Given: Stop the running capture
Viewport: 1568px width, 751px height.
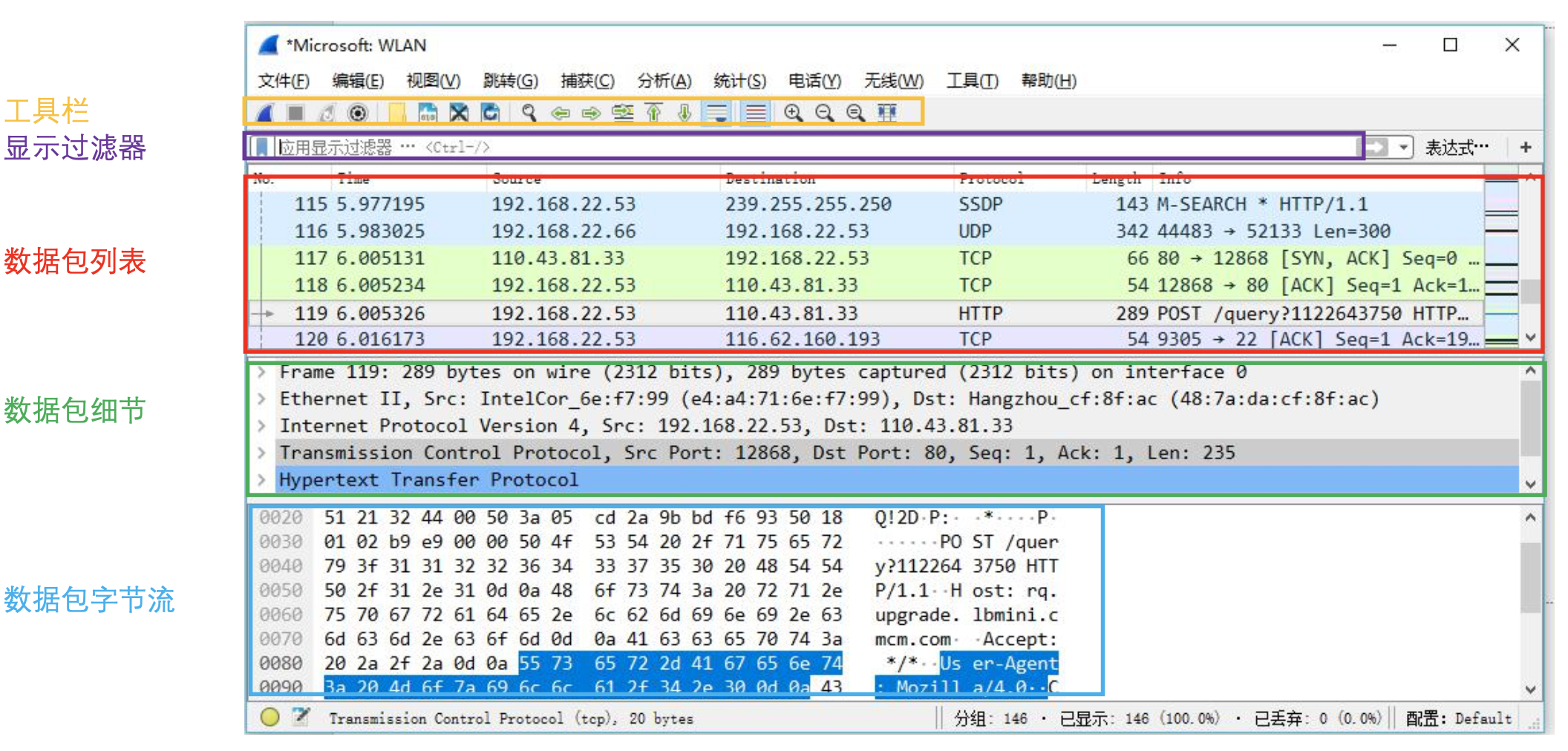Looking at the screenshot, I should pyautogui.click(x=295, y=113).
